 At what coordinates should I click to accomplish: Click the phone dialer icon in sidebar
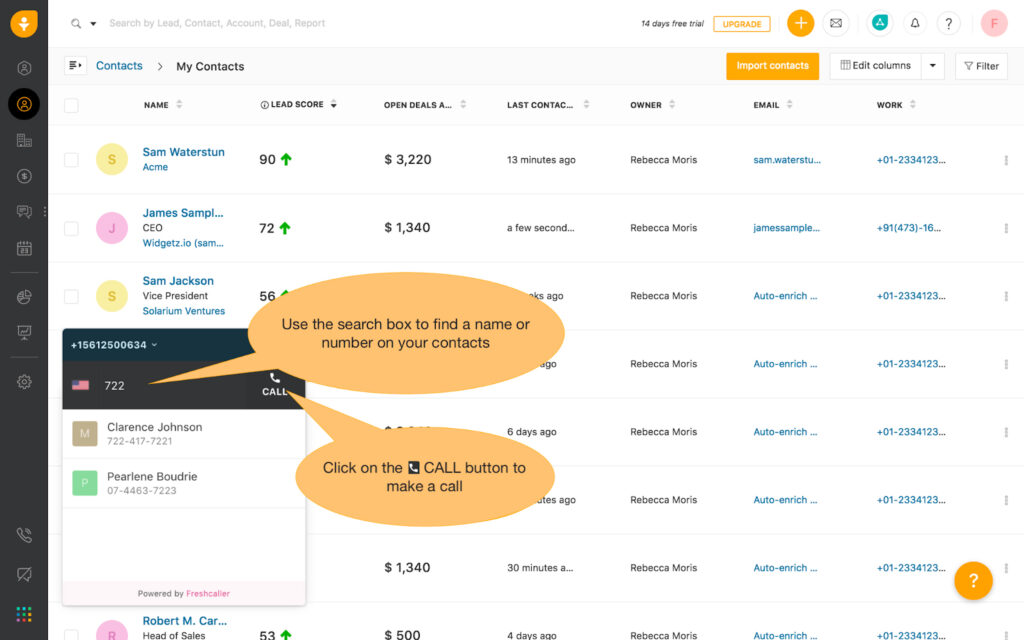[x=24, y=535]
